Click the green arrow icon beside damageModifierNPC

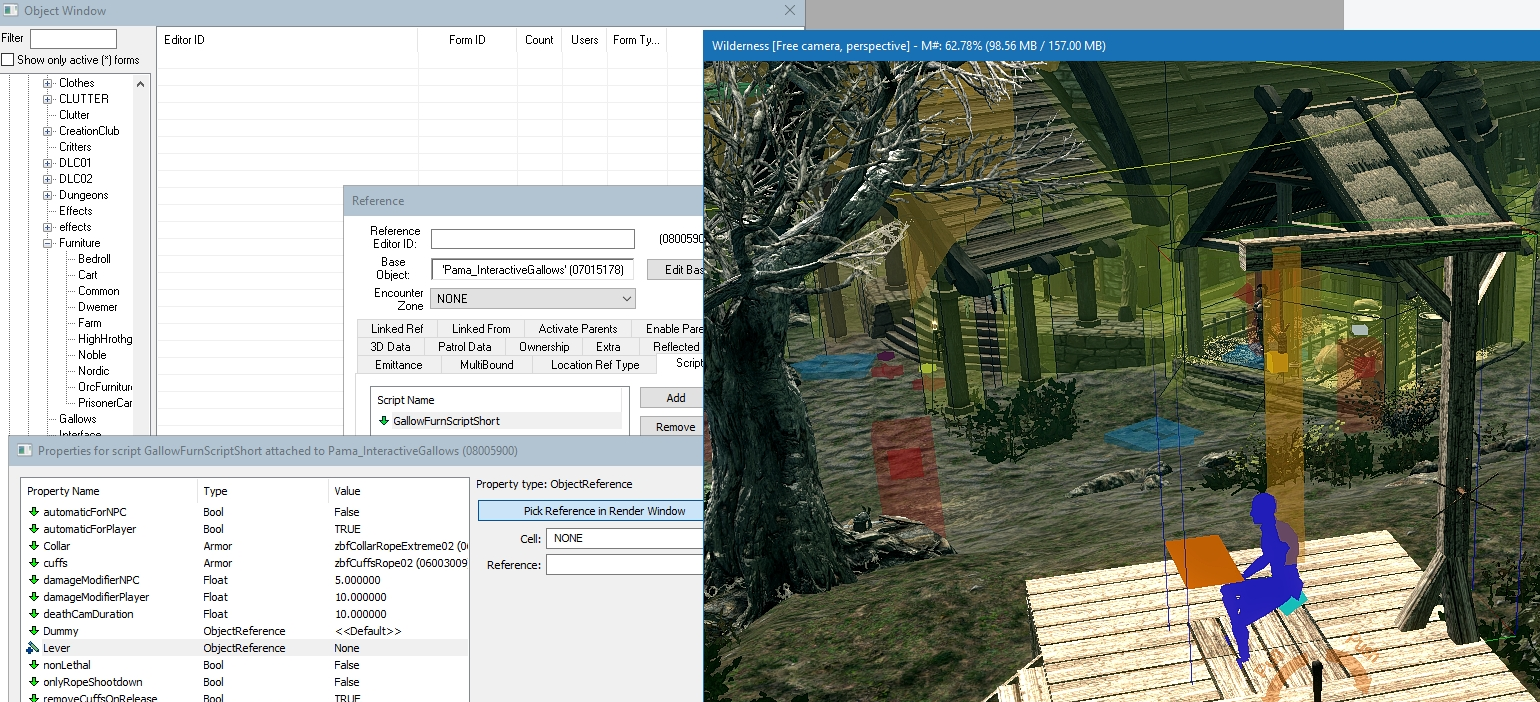33,580
